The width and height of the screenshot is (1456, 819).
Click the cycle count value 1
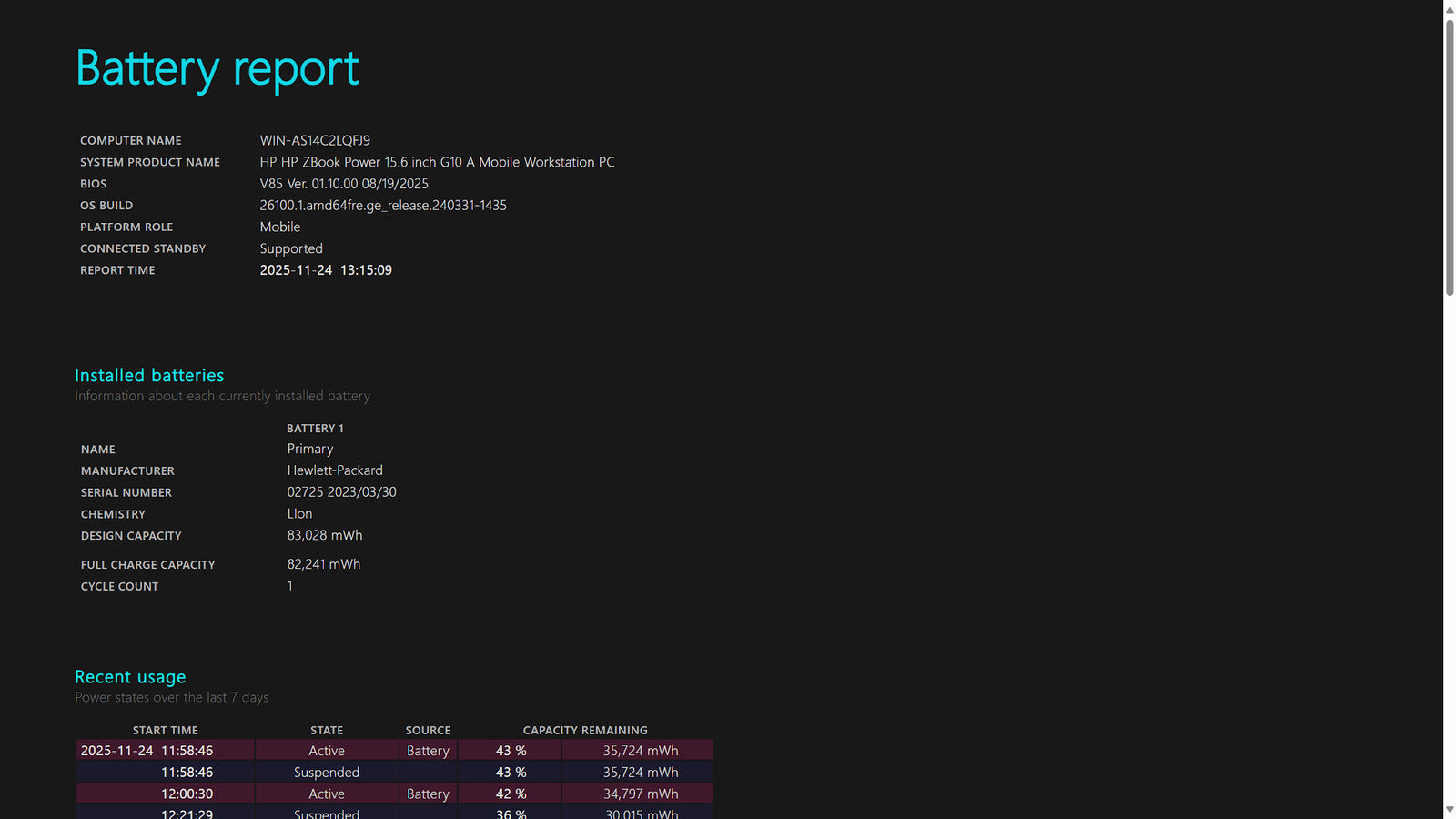(x=290, y=586)
